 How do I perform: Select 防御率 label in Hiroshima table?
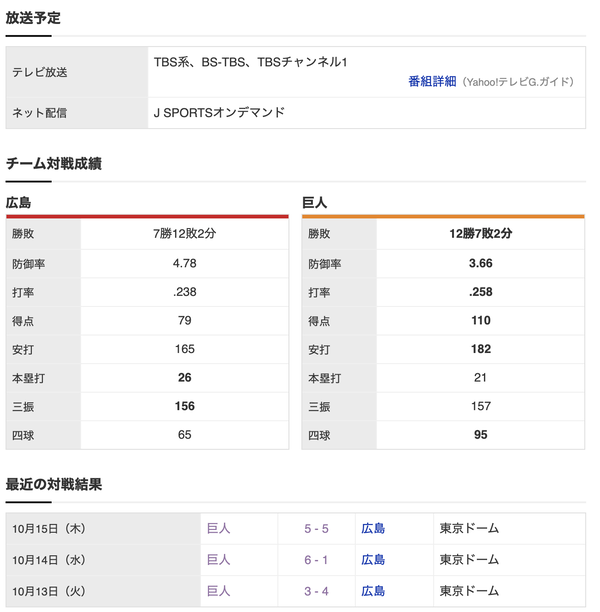coord(28,264)
